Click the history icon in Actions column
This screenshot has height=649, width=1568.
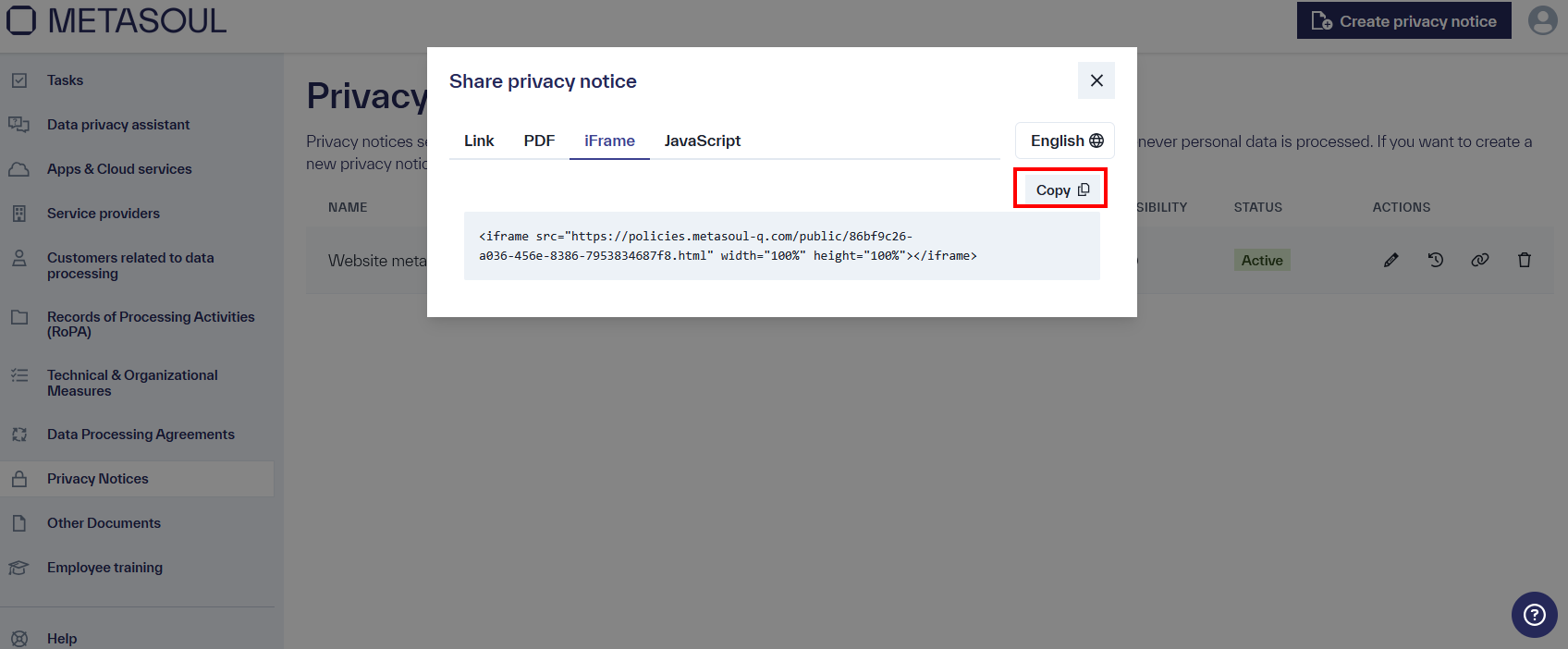[x=1436, y=261]
